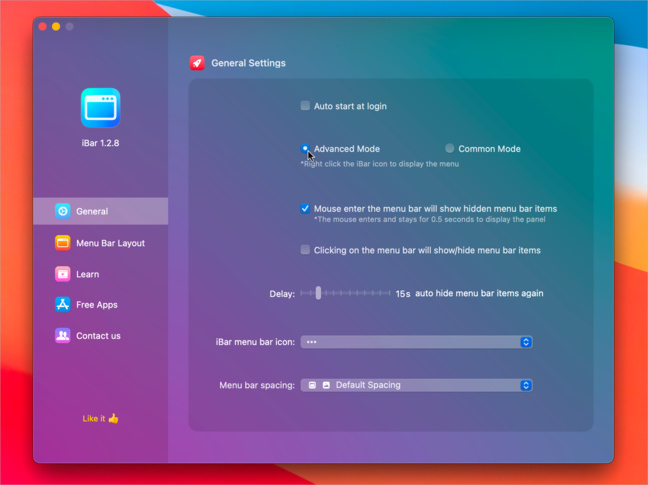Click the three-dots icon in menu bar icon field

pyautogui.click(x=312, y=342)
